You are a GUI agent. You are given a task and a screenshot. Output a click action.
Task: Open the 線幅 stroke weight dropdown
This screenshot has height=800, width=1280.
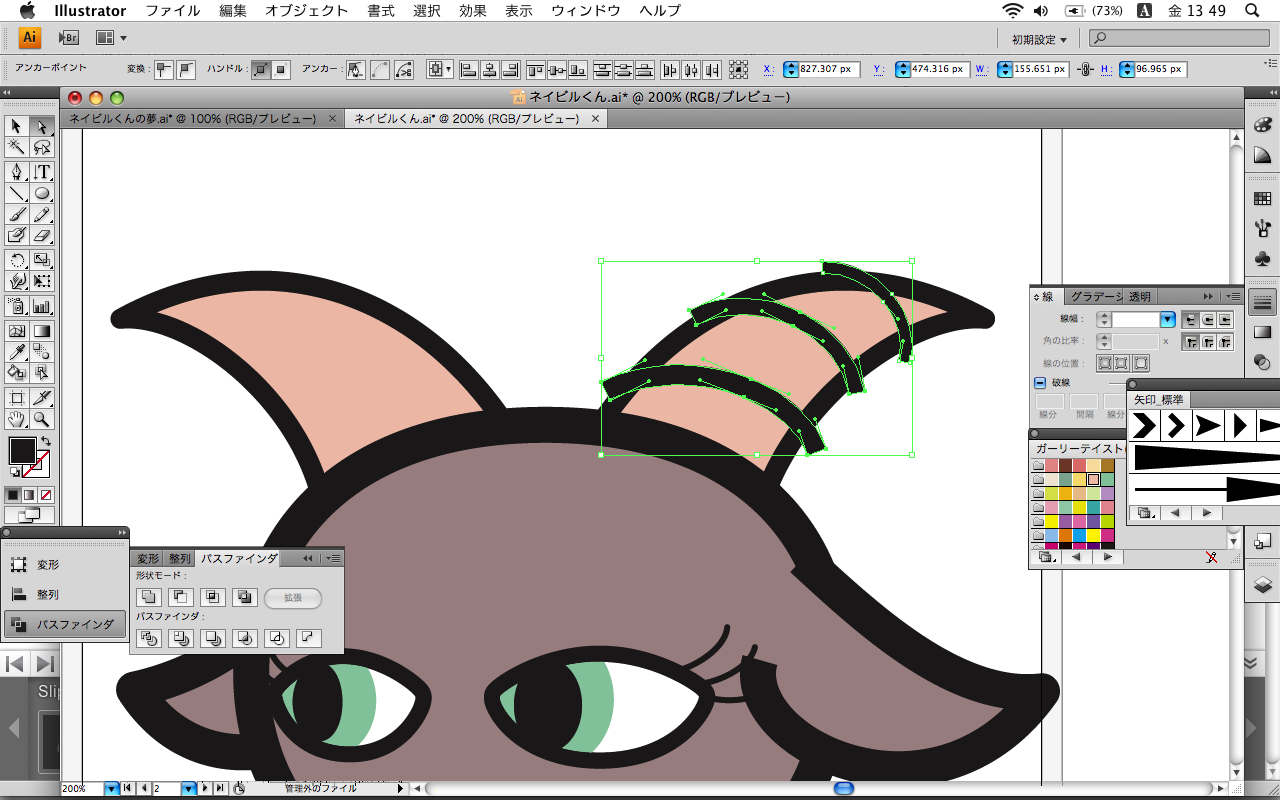tap(1167, 320)
